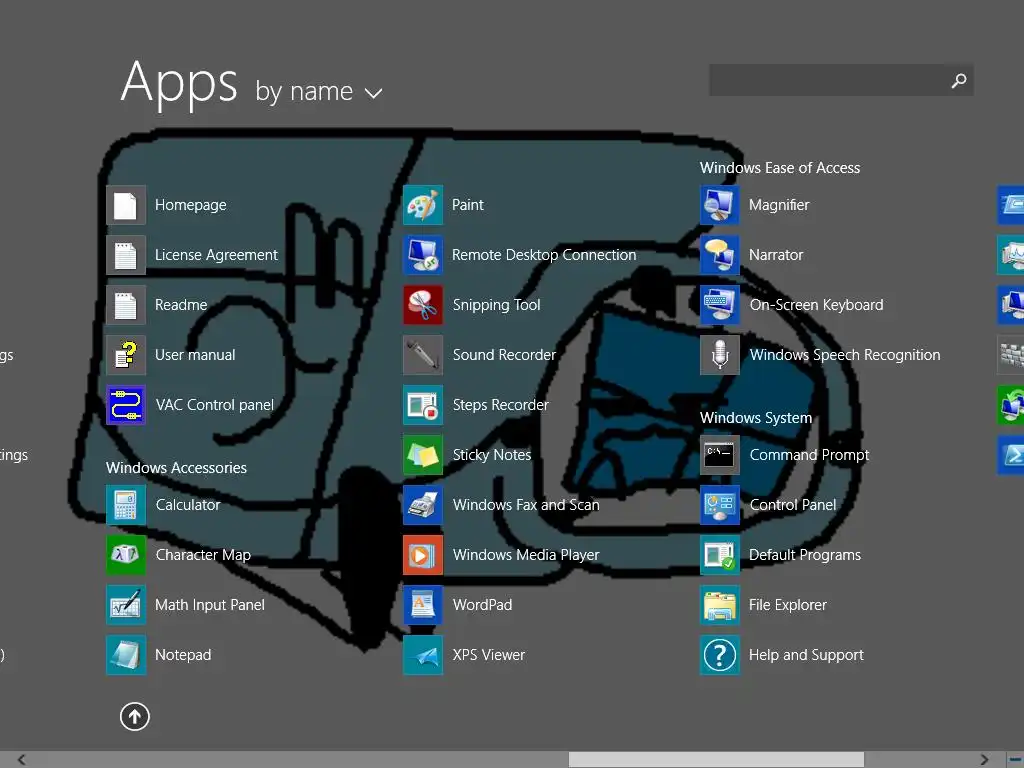
Task: Launch the Calculator app icon
Action: click(125, 505)
